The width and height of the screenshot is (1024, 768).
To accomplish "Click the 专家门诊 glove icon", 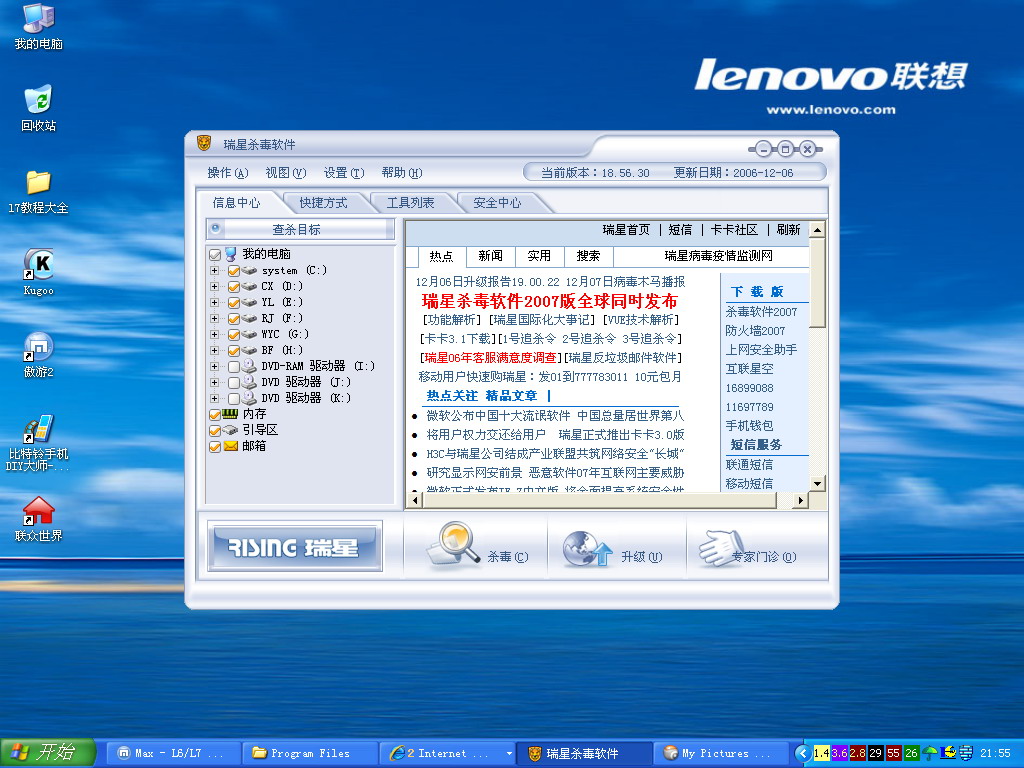I will (721, 547).
